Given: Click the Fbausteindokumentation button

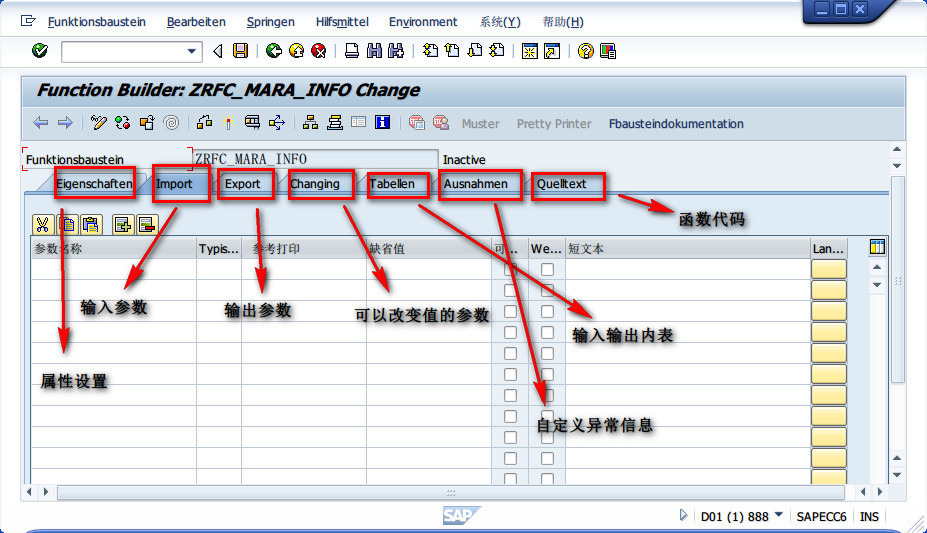Looking at the screenshot, I should pyautogui.click(x=676, y=124).
